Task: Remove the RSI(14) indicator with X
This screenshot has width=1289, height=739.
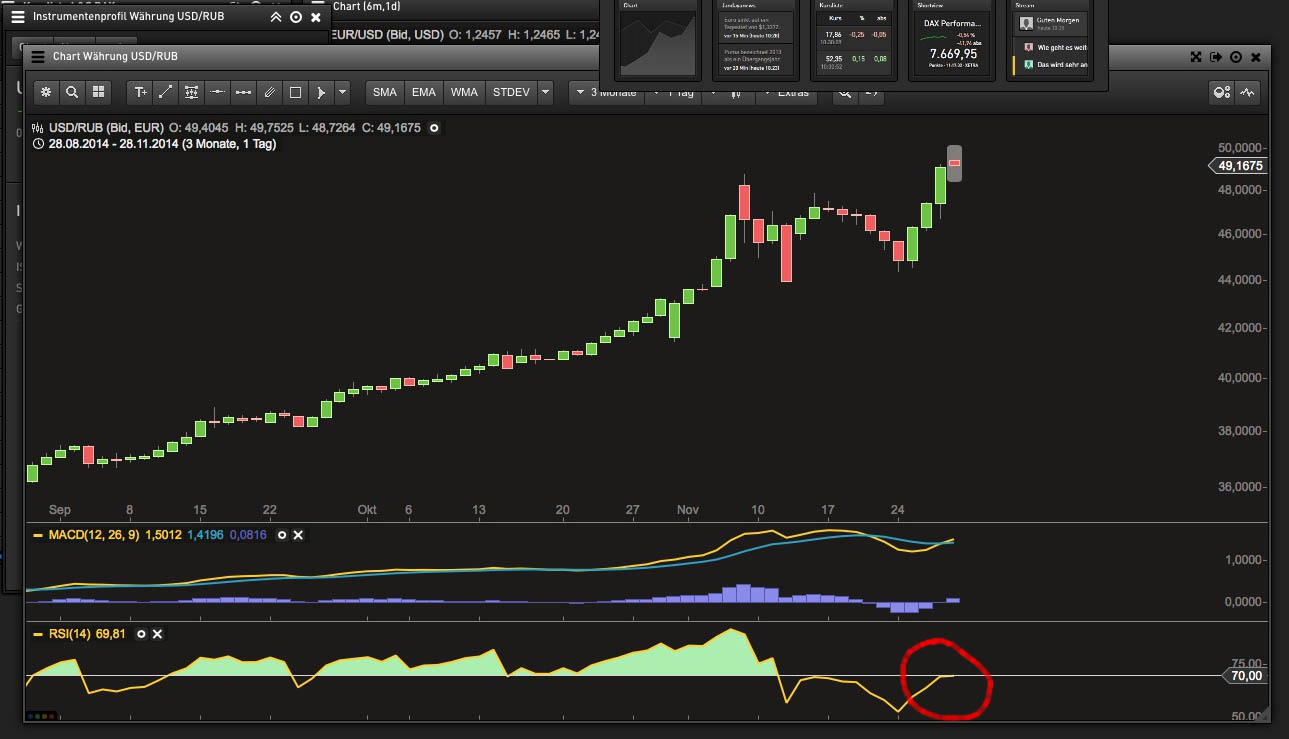Action: click(157, 634)
